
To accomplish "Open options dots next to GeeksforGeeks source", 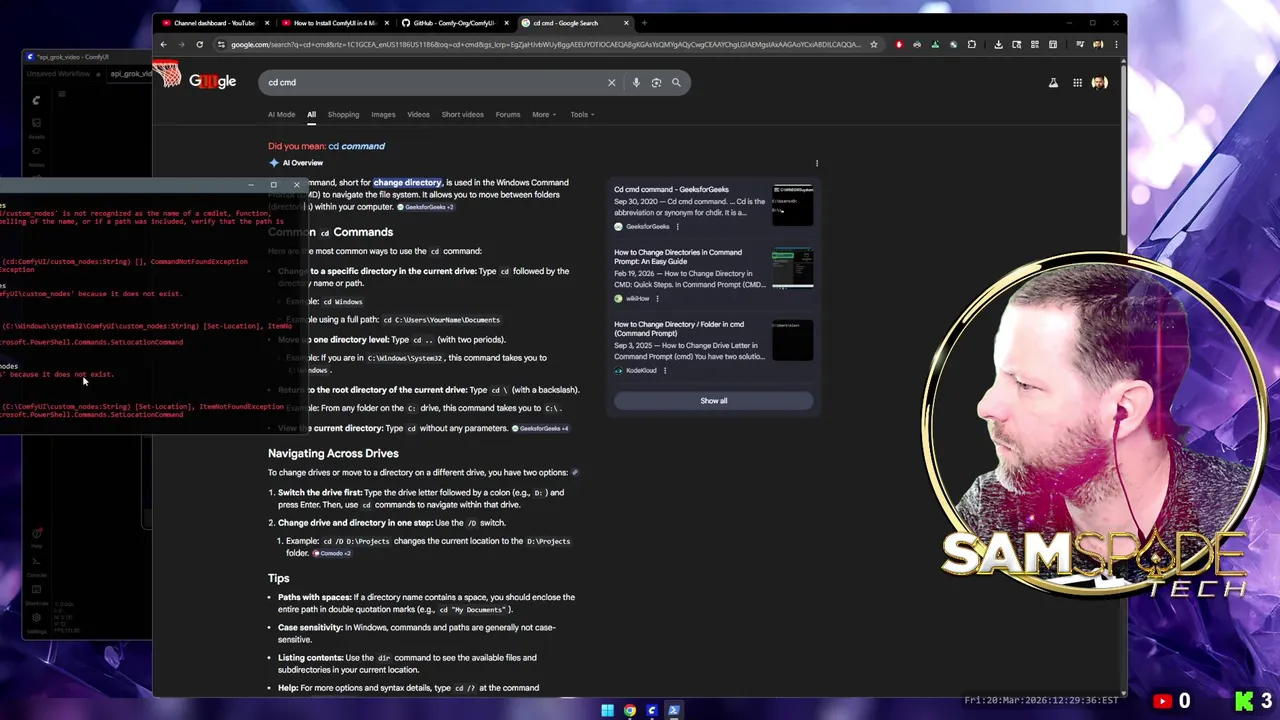I will pyautogui.click(x=677, y=226).
